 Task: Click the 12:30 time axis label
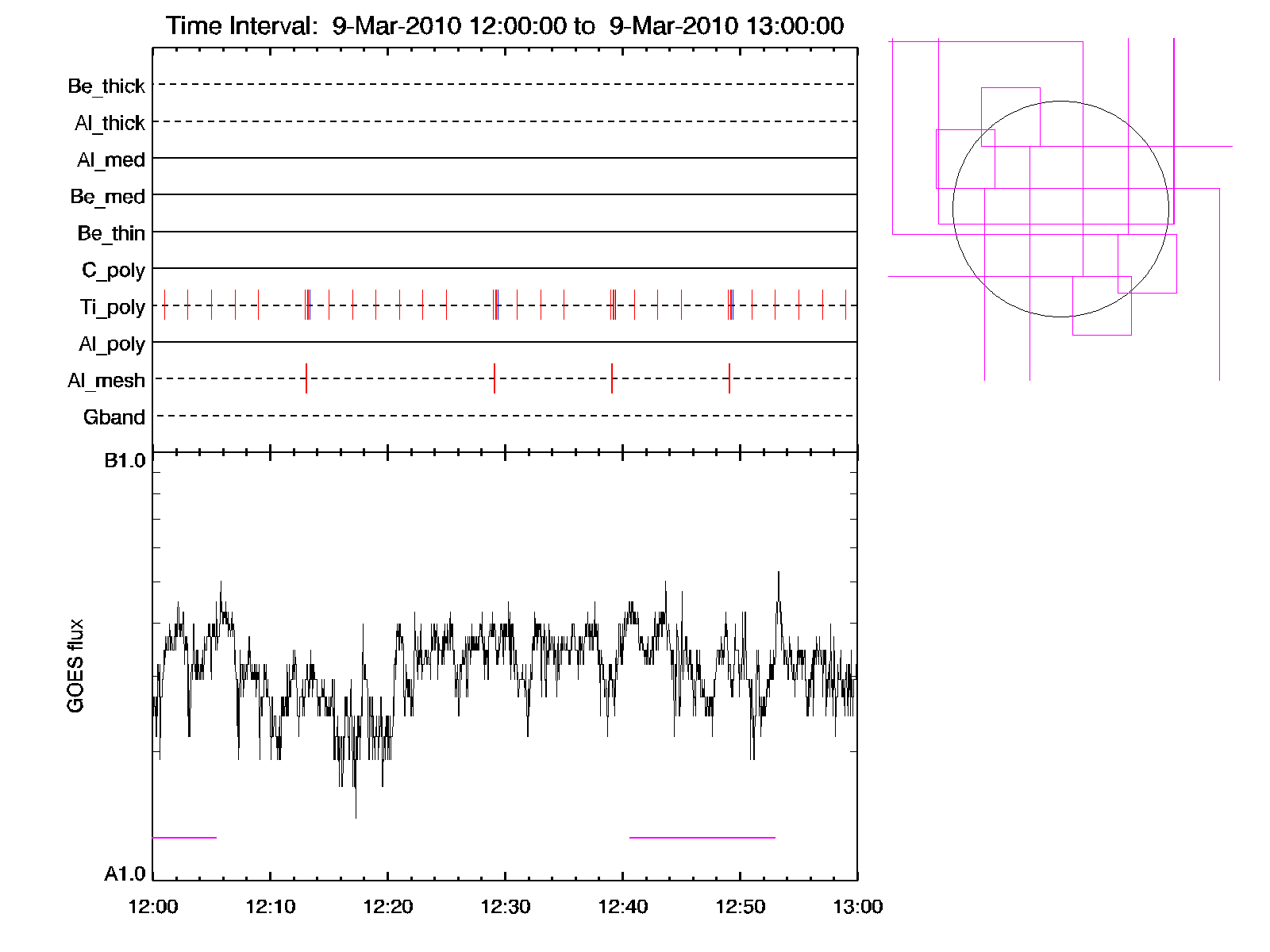[505, 907]
